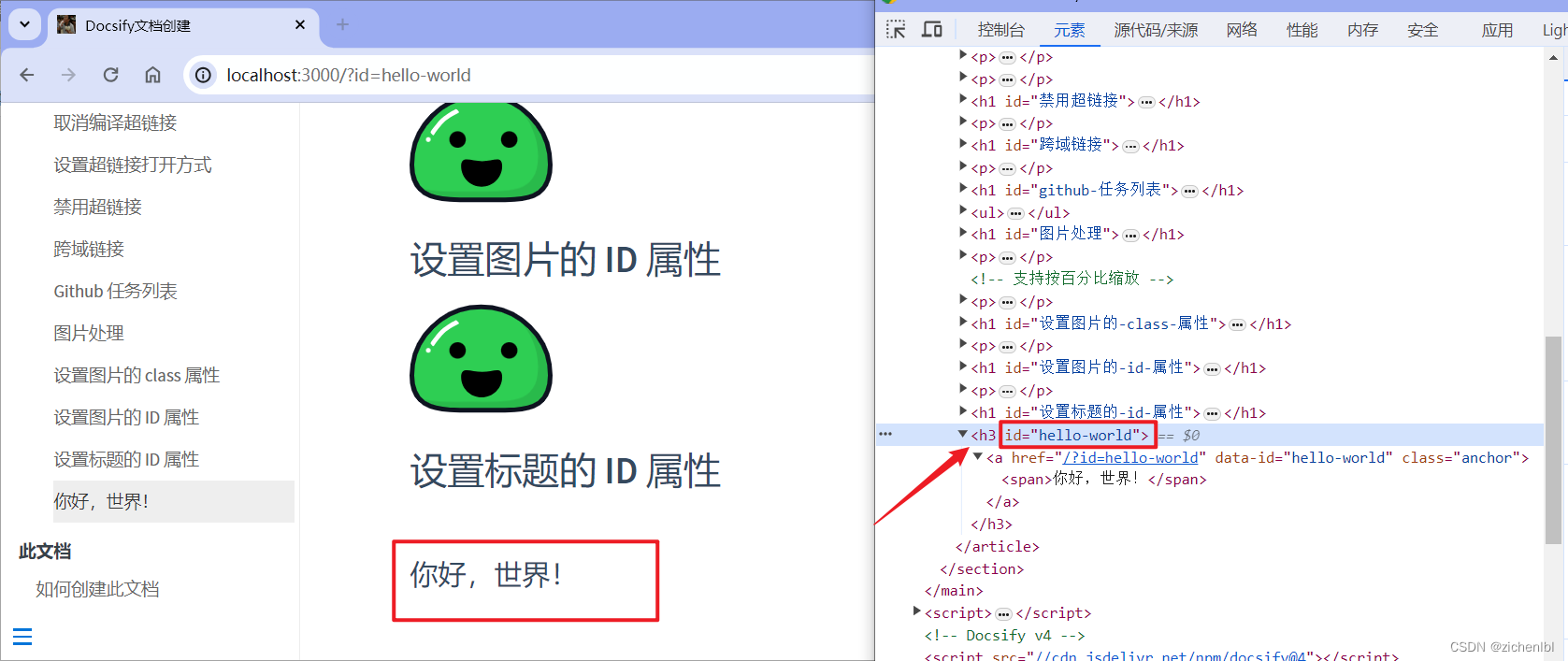Click the browser back arrow
Viewport: 1568px width, 661px height.
pyautogui.click(x=27, y=75)
